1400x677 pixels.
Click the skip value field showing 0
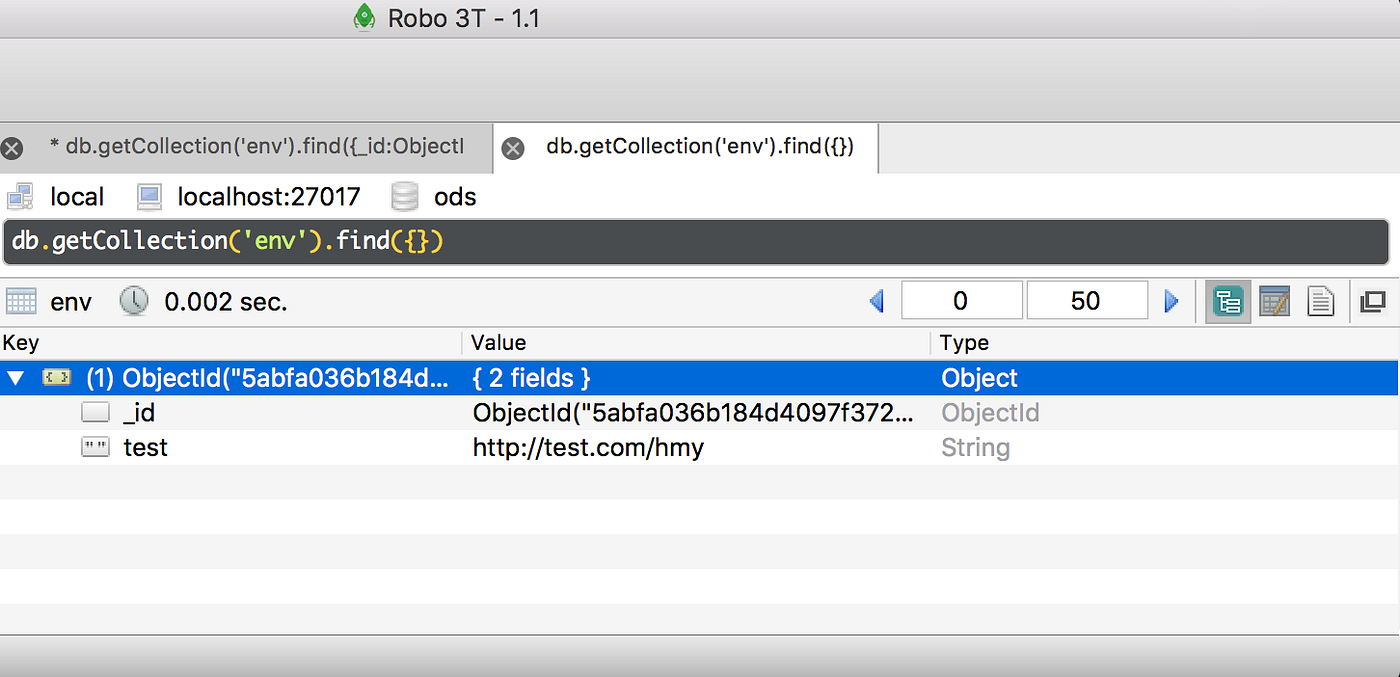point(961,301)
